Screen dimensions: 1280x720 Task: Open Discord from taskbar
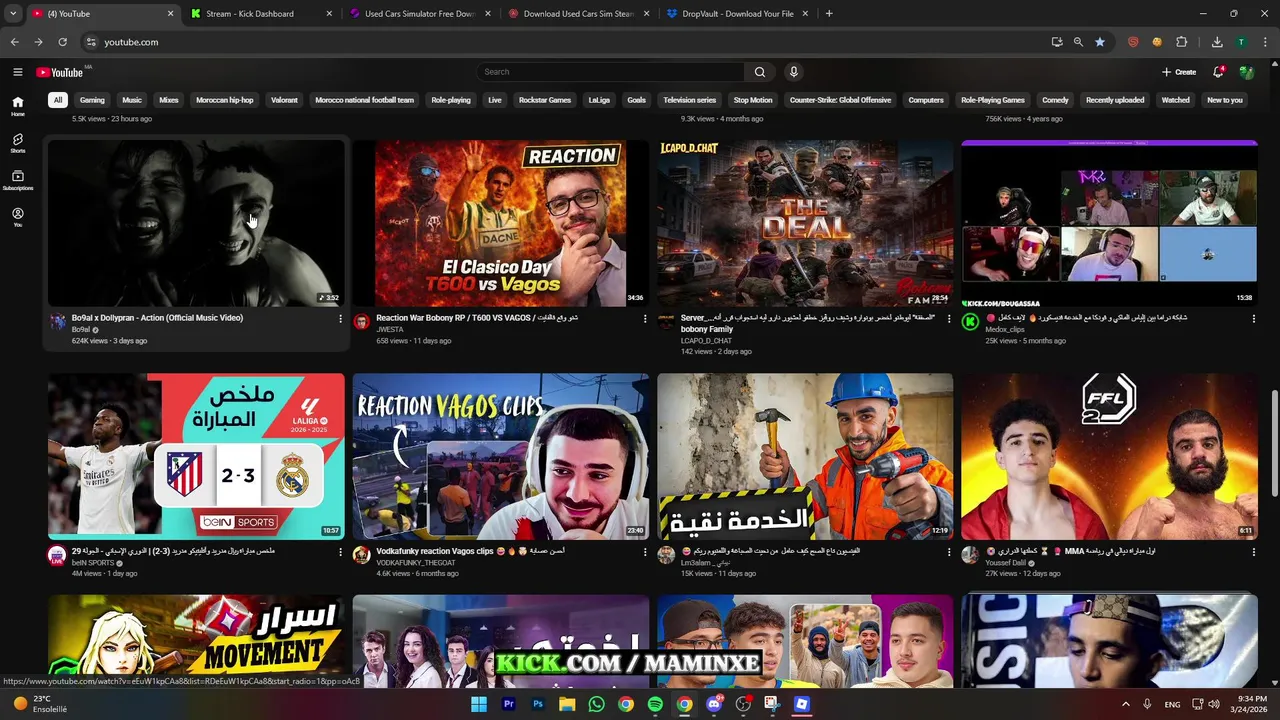[x=713, y=704]
